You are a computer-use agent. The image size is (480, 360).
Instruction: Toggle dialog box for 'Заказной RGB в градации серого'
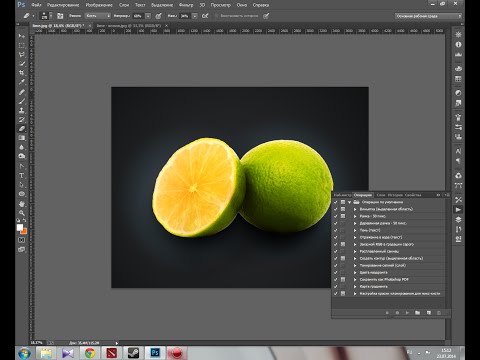343,244
